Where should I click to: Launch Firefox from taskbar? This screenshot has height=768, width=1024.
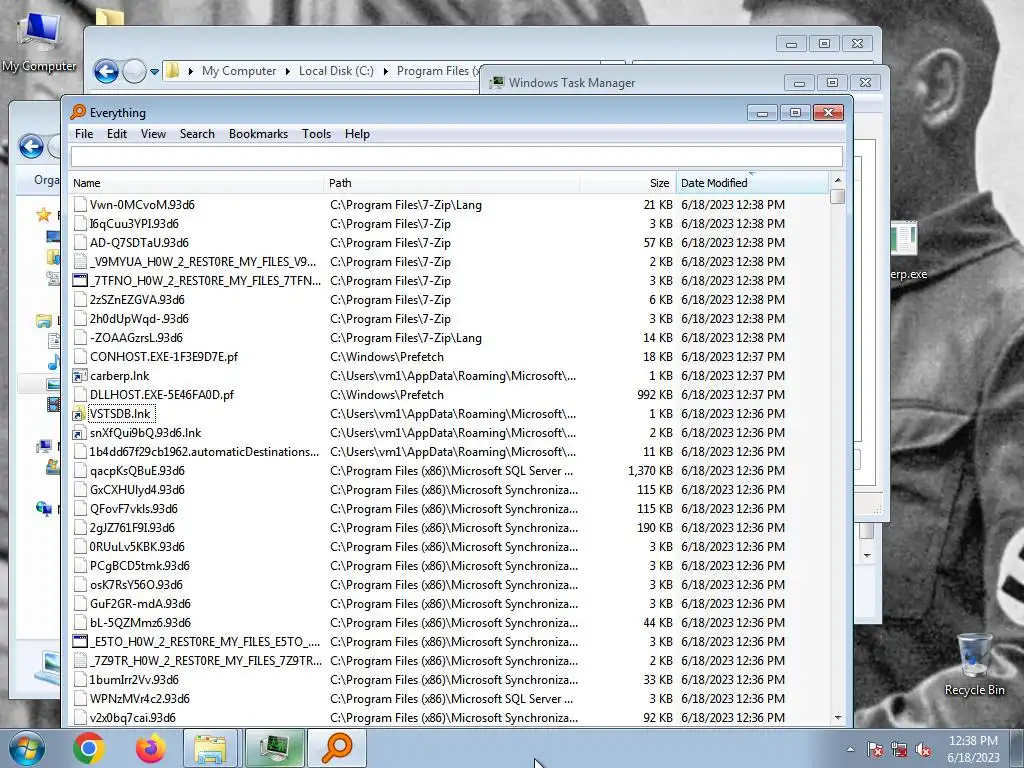tap(150, 748)
